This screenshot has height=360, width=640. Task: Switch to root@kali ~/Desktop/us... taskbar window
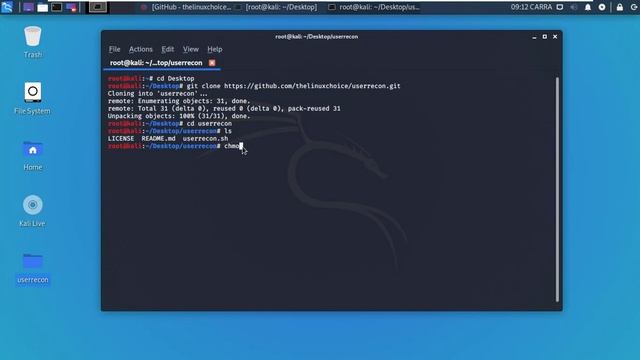click(x=374, y=7)
